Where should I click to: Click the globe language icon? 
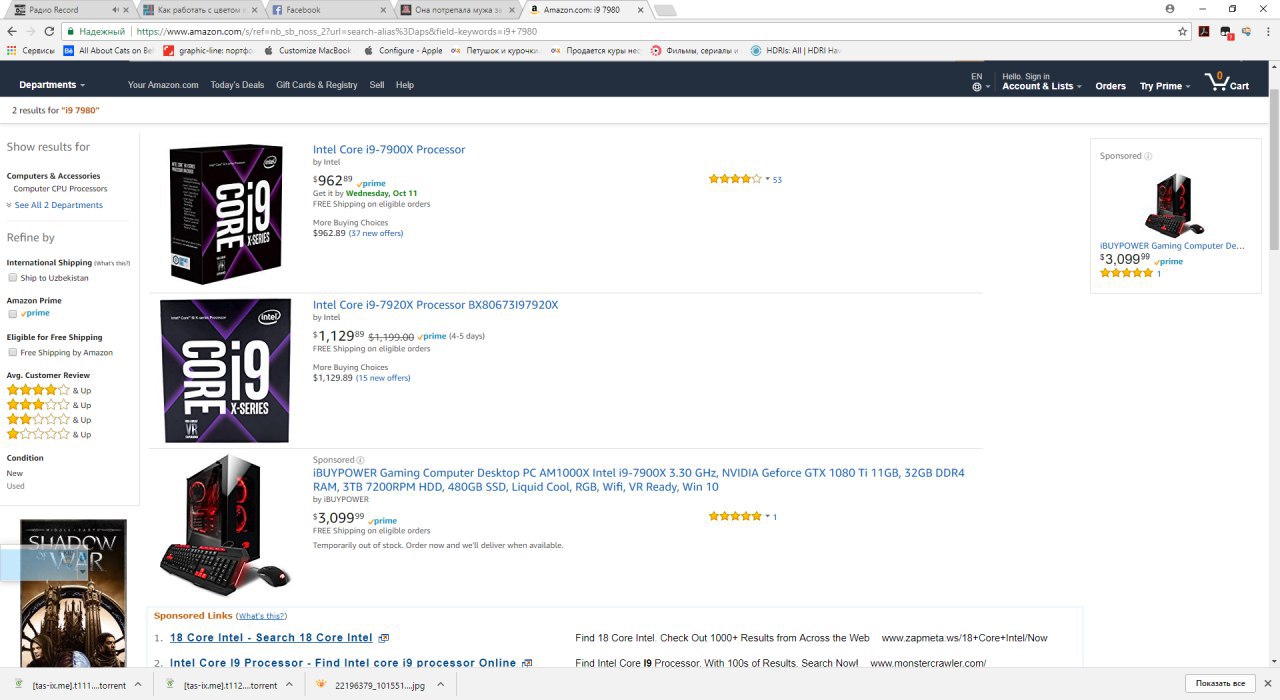tap(976, 87)
